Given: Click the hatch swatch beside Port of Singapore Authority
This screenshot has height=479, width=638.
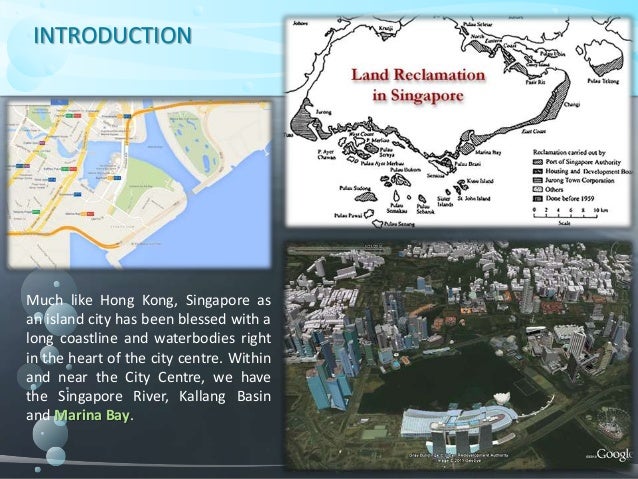Looking at the screenshot, I should point(538,162).
